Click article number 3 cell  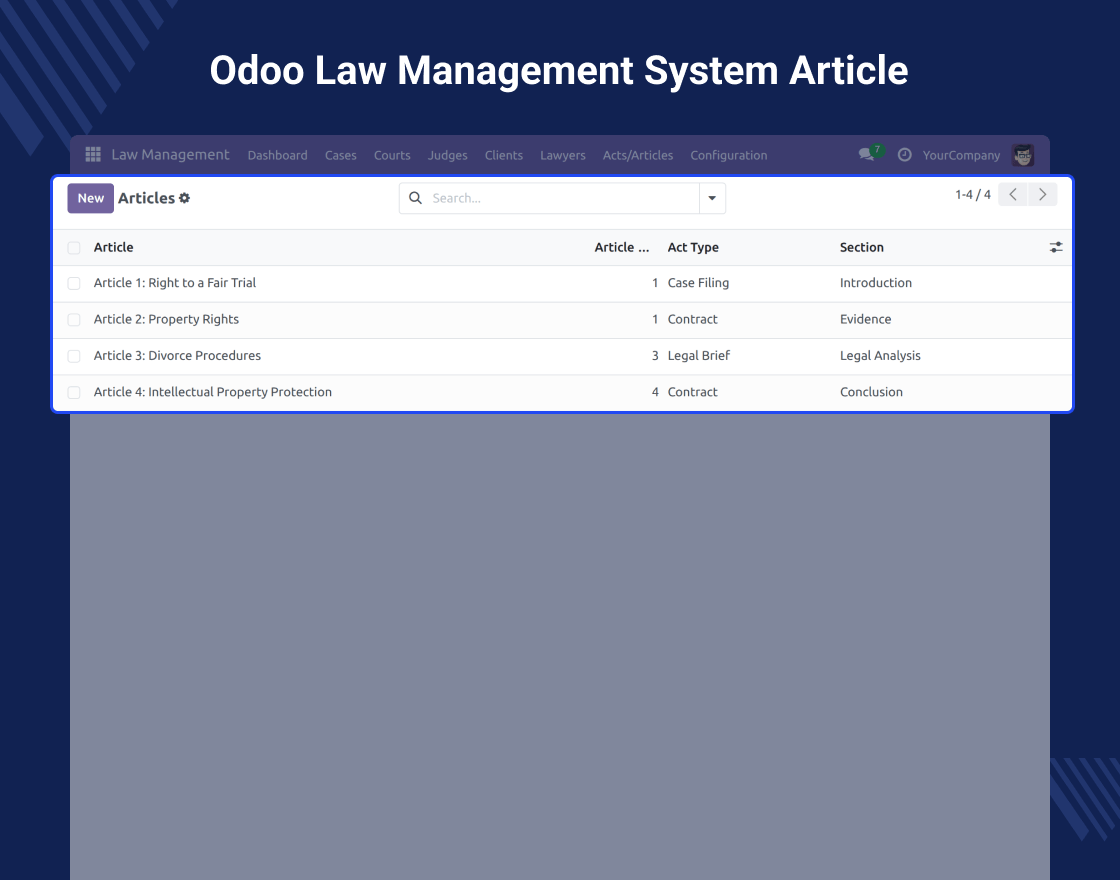click(x=655, y=356)
